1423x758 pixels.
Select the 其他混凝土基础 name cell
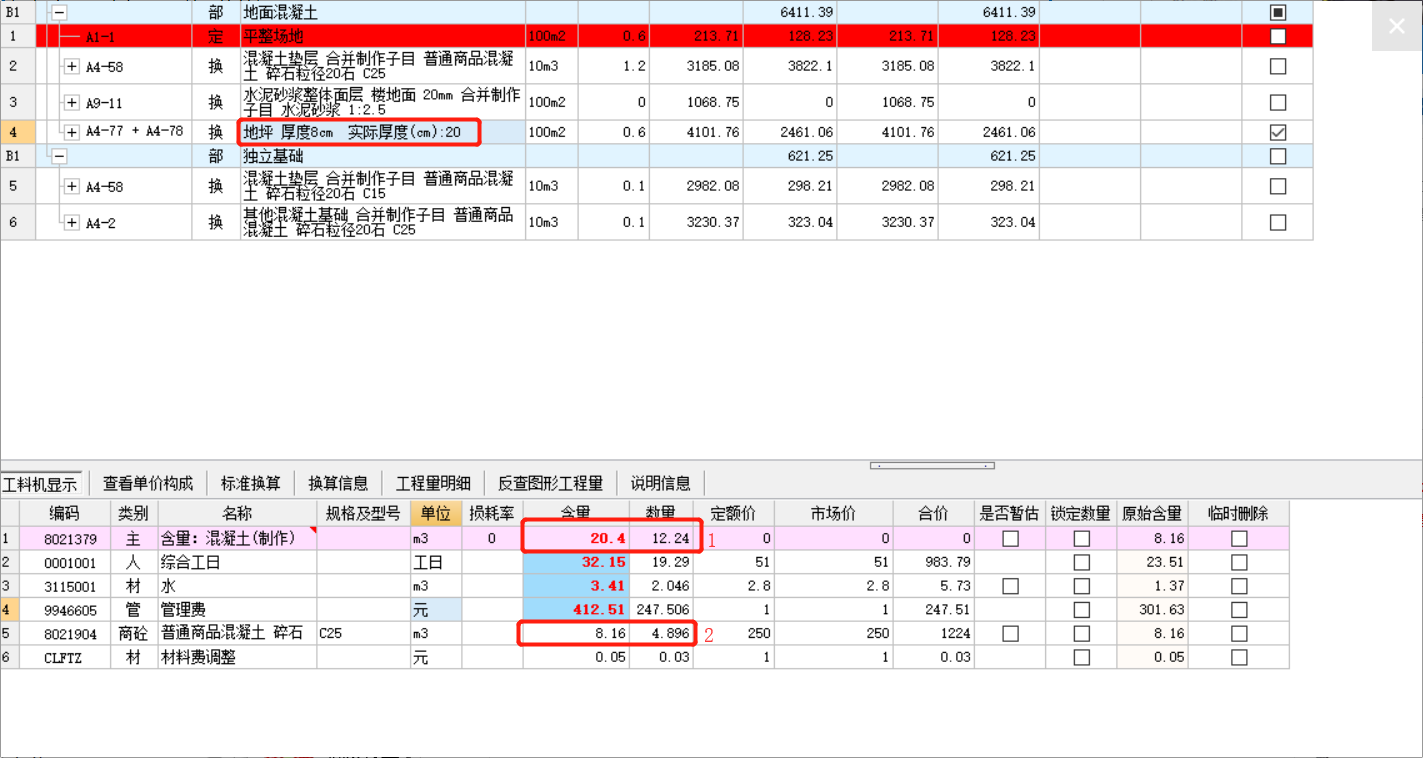pos(382,223)
